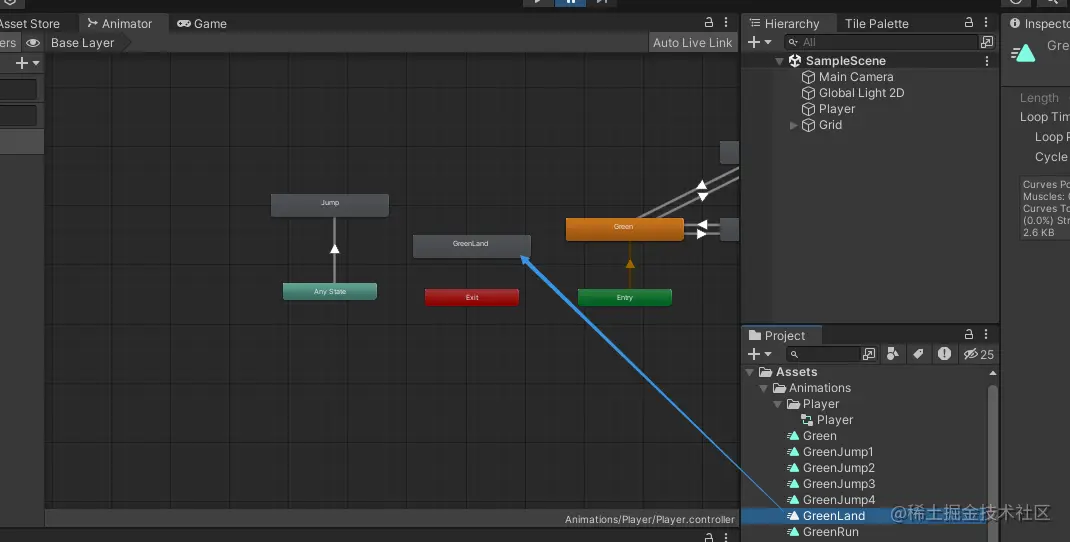Toggle the Hierarchy panel lock
Viewport: 1070px width, 542px height.
pos(968,22)
